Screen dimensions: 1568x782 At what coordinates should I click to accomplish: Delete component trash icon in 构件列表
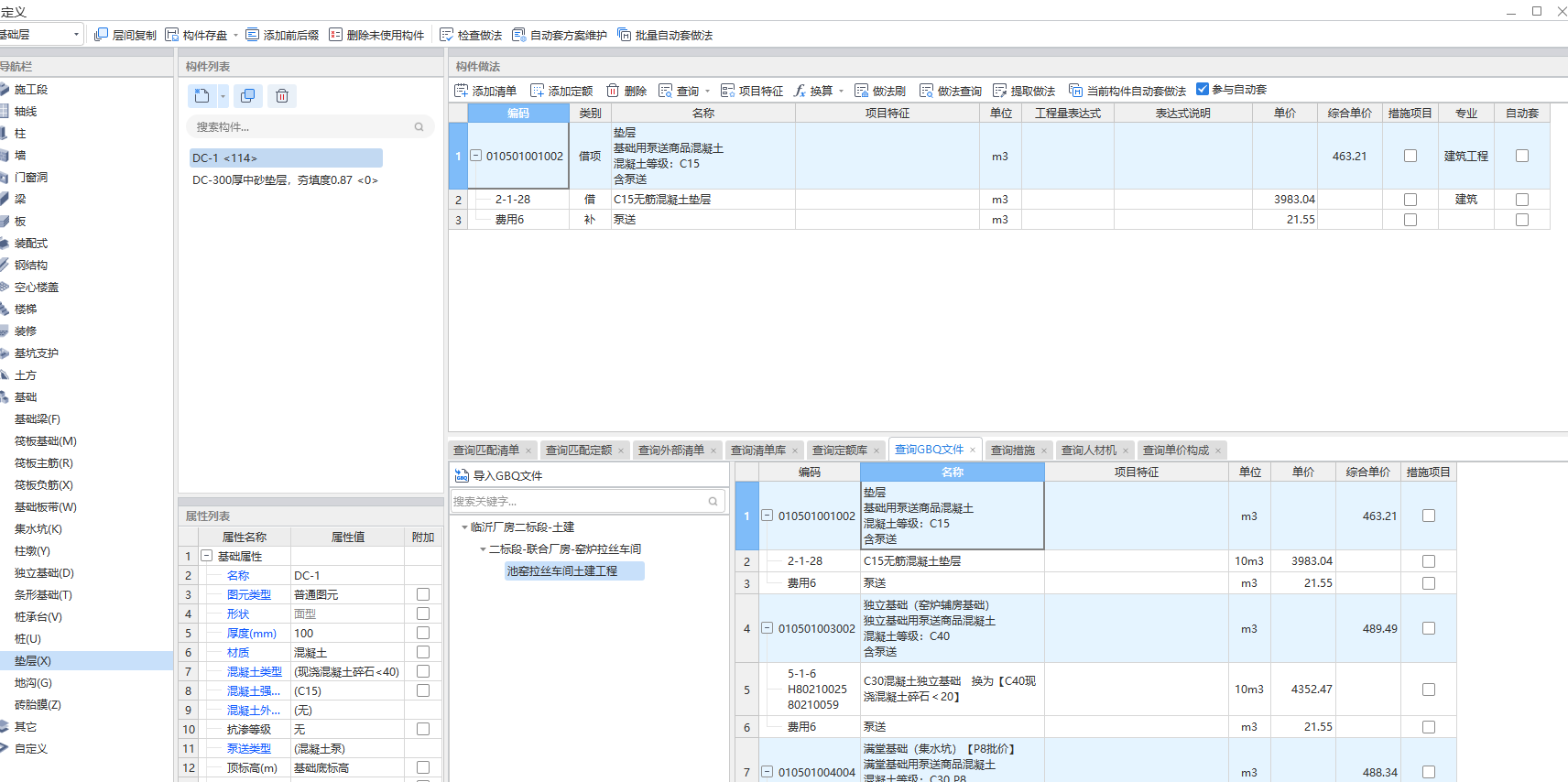click(282, 95)
